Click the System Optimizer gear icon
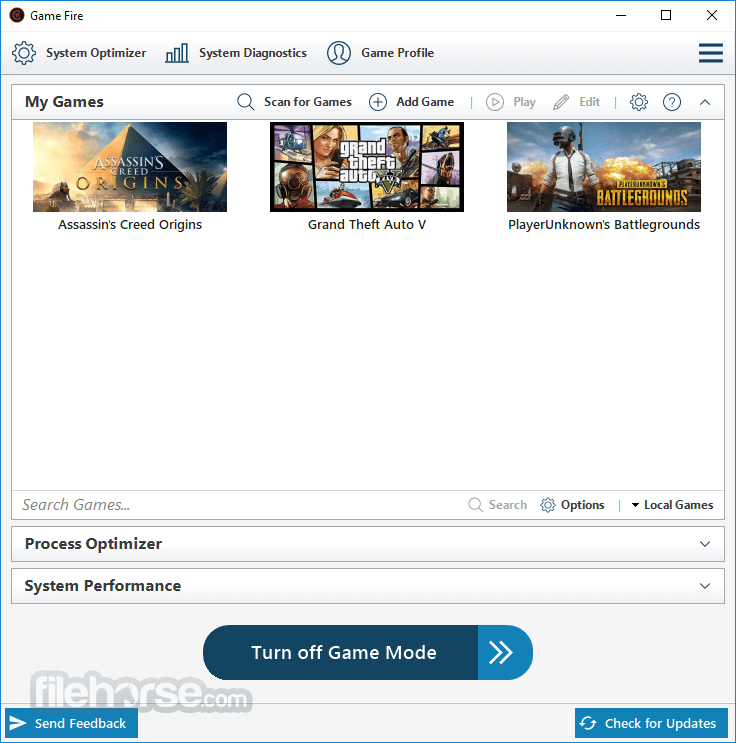The height and width of the screenshot is (743, 736). (x=24, y=53)
